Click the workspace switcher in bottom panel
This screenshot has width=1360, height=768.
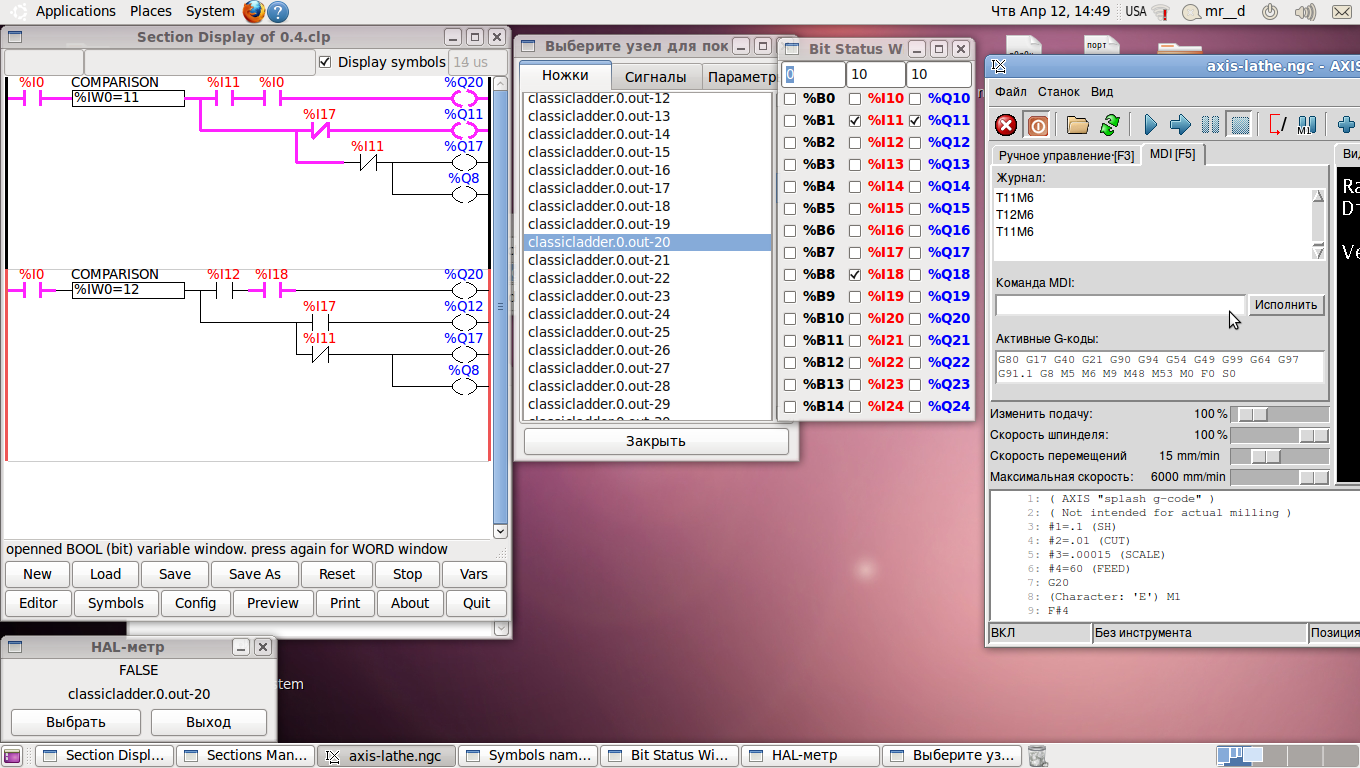pos(1286,756)
